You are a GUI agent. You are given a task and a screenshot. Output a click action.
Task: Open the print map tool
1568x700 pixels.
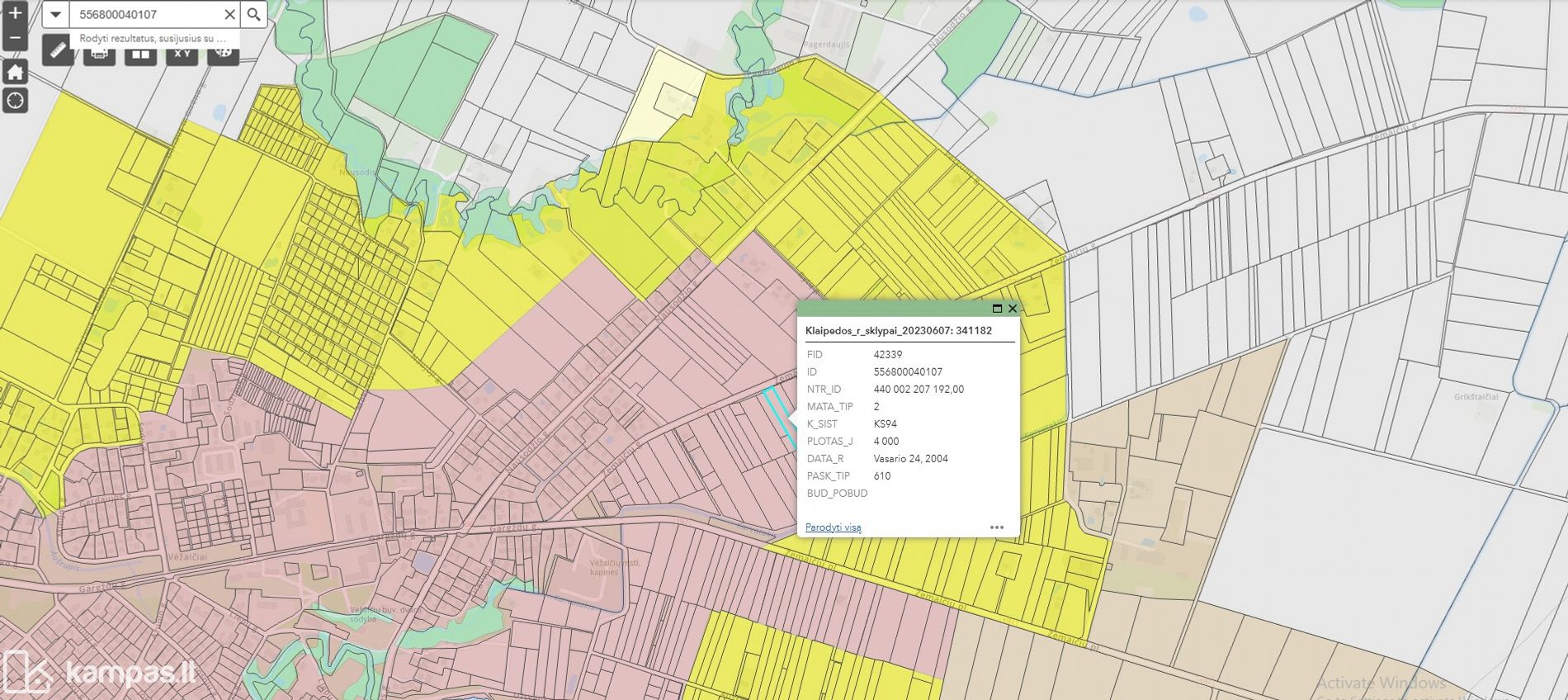pos(99,54)
